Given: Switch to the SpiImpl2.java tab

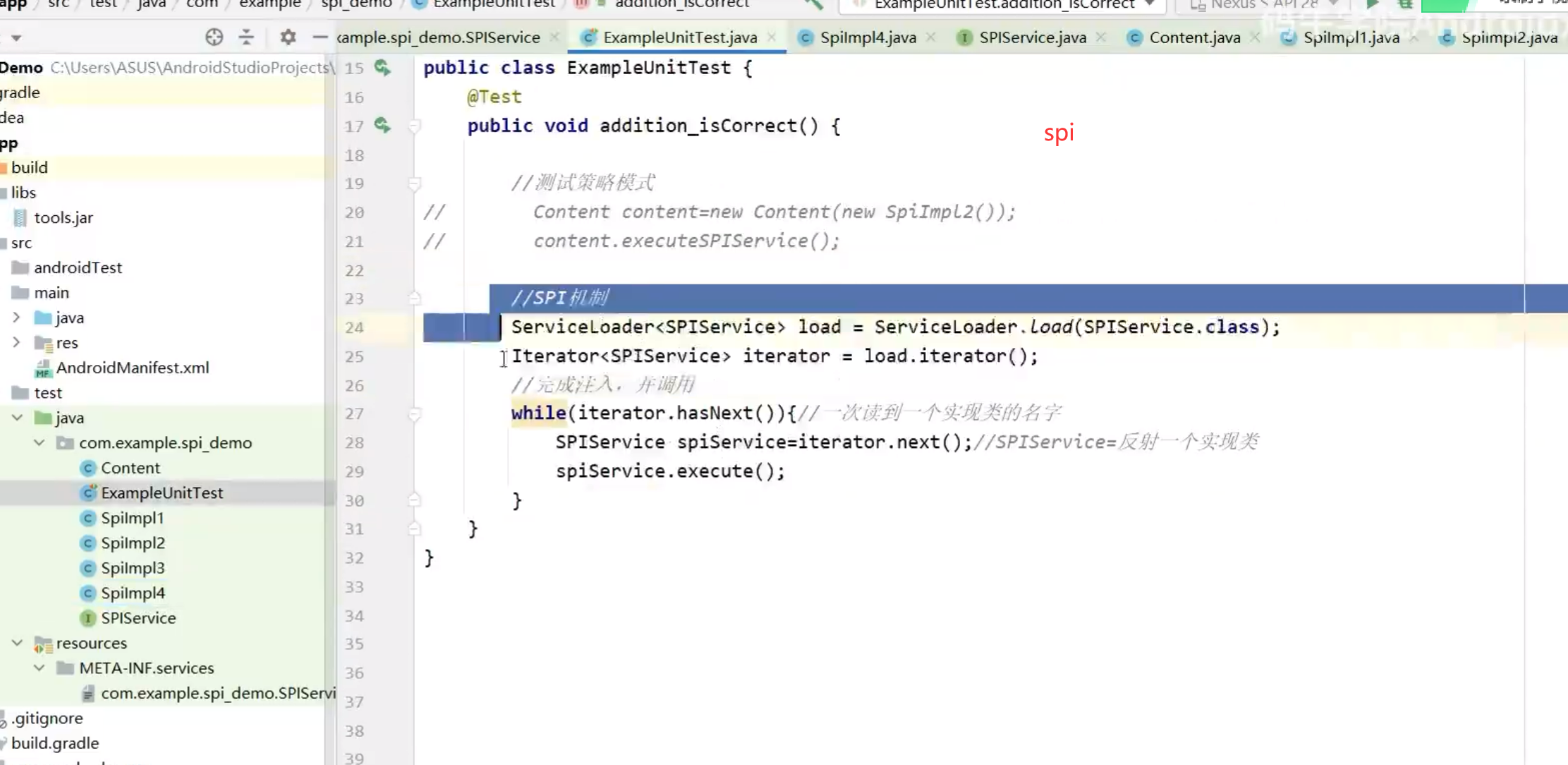Looking at the screenshot, I should point(1508,37).
